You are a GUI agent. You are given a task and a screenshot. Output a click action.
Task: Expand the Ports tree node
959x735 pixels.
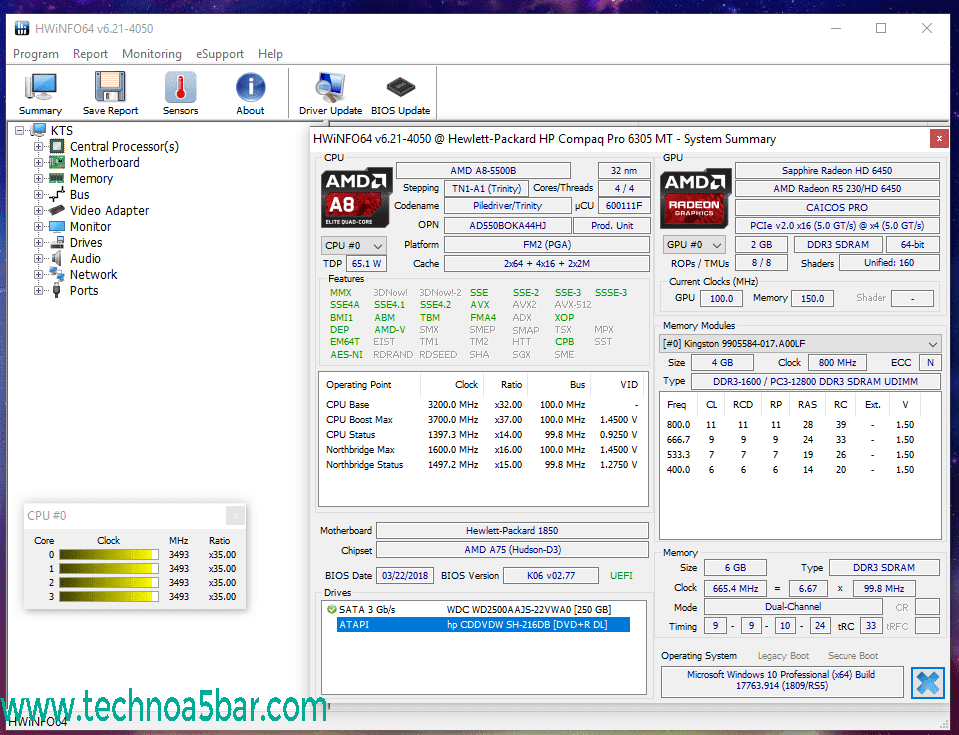[x=39, y=290]
